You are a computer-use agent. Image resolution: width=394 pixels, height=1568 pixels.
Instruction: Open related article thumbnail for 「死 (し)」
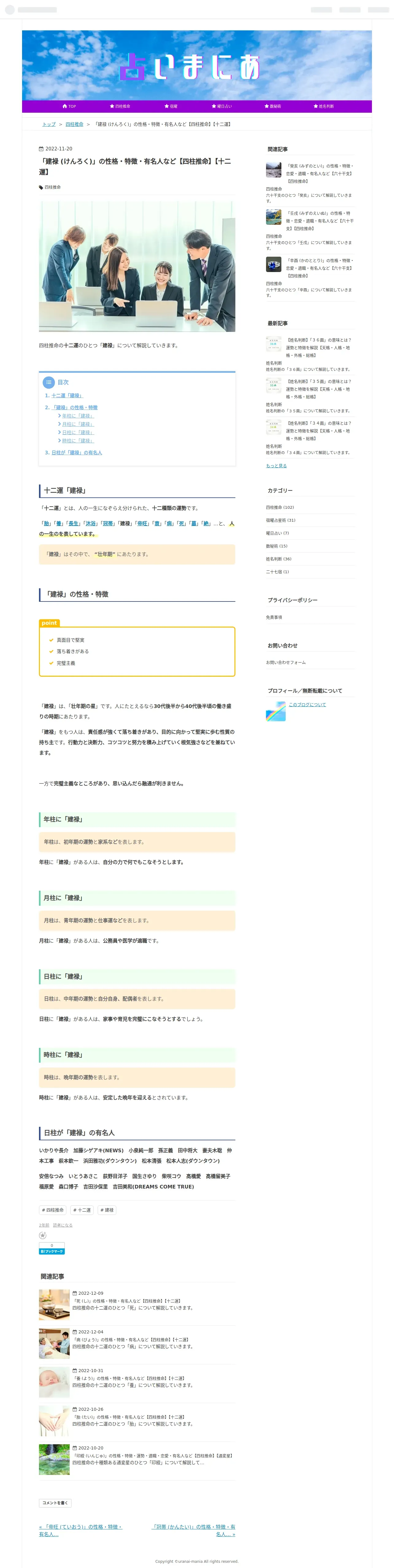(54, 1305)
